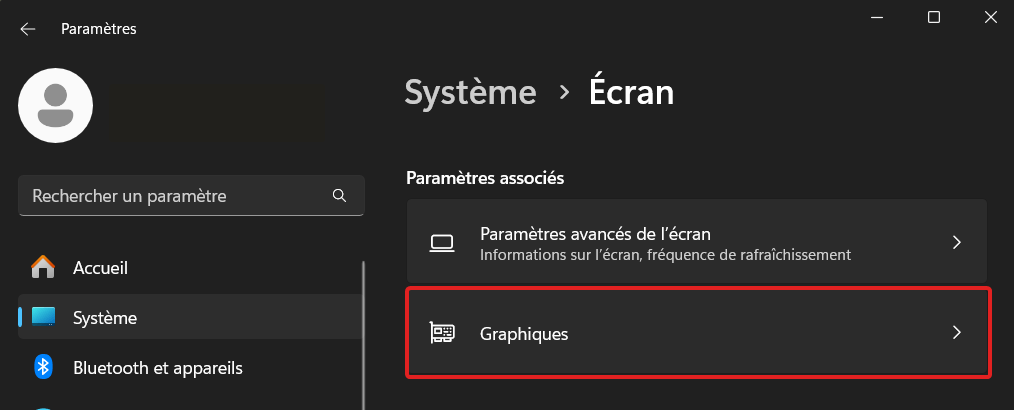The image size is (1014, 410).
Task: Focus the Rechercher un paramètre field
Action: point(191,195)
